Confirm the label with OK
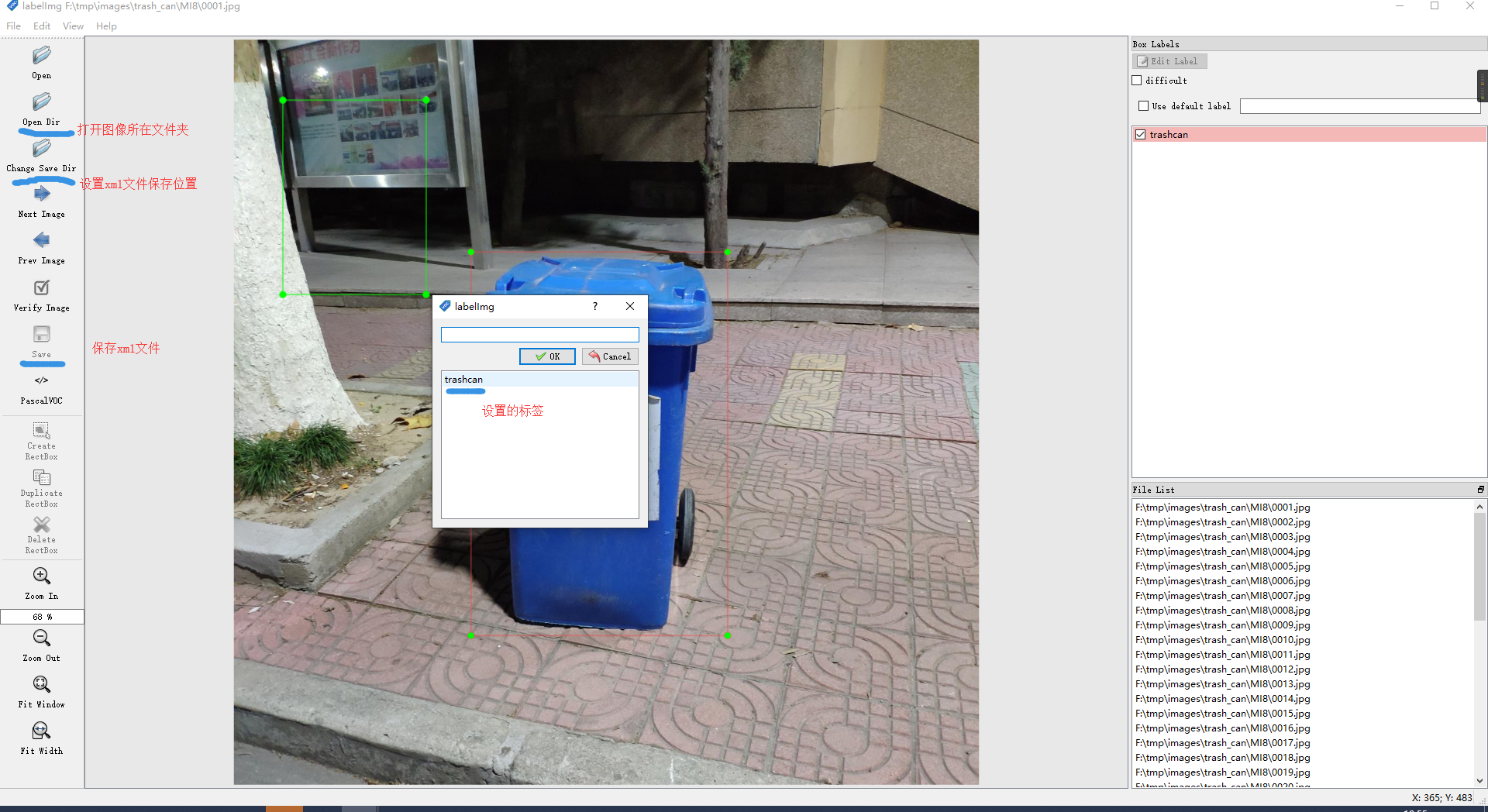This screenshot has height=812, width=1488. 547,356
